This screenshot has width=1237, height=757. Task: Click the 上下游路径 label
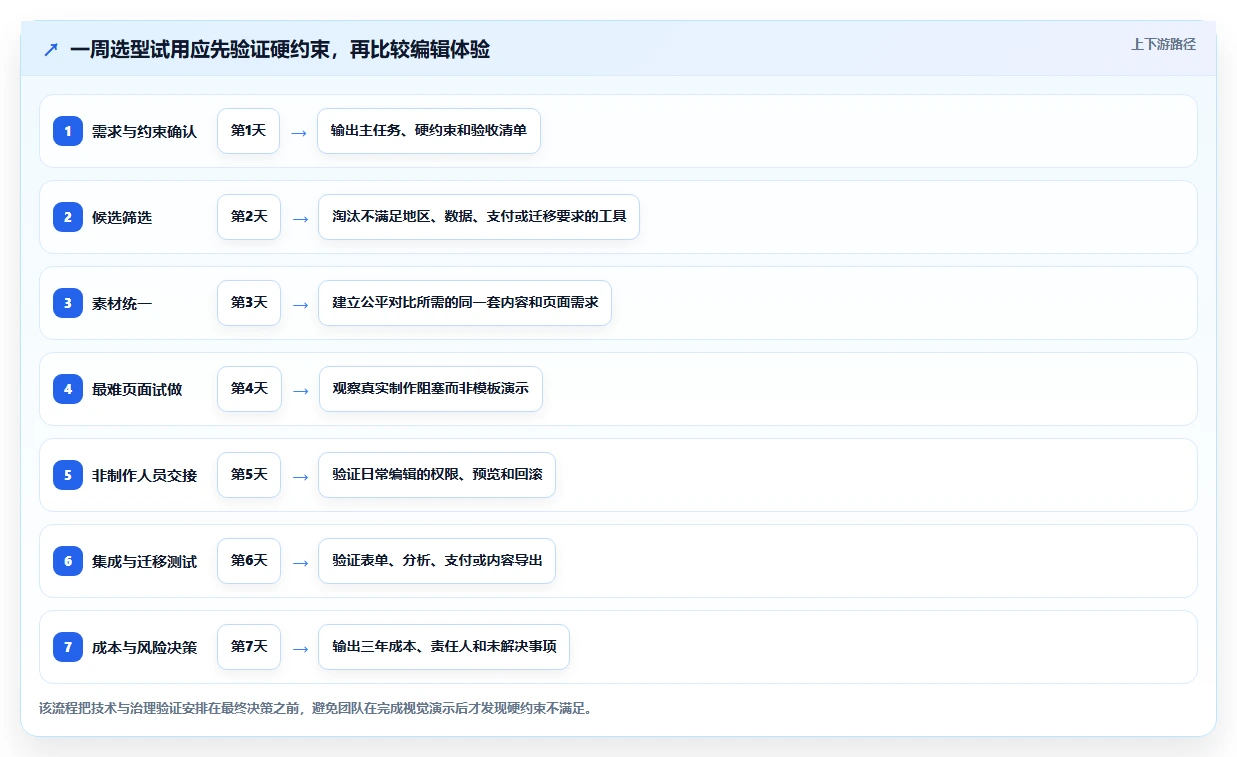[x=1163, y=44]
